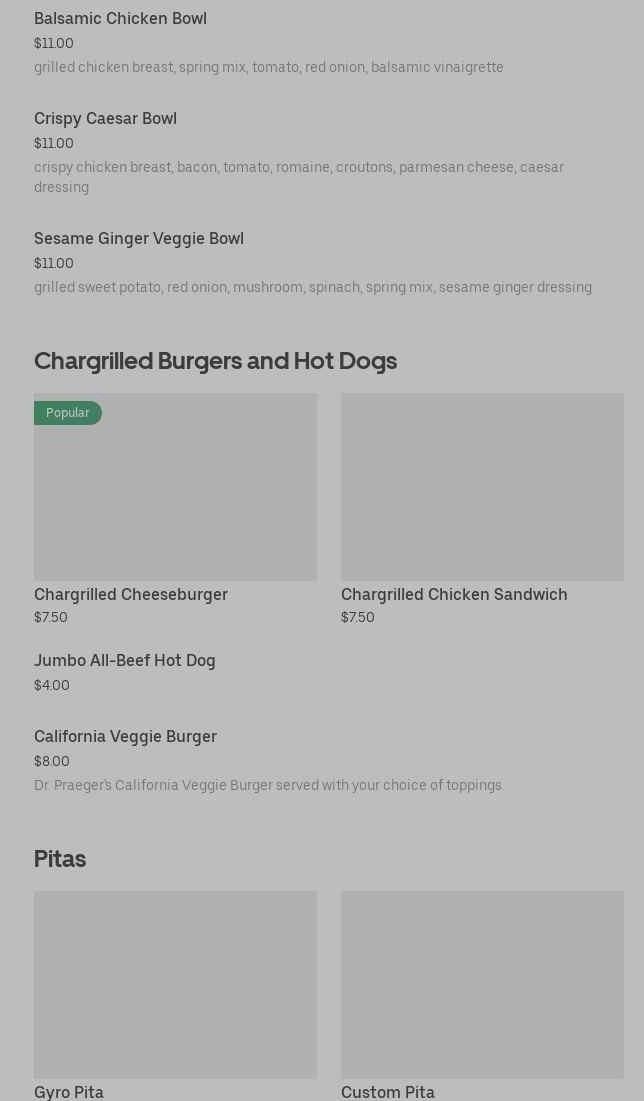
Task: Select the Gyro Pita title
Action: click(69, 1092)
